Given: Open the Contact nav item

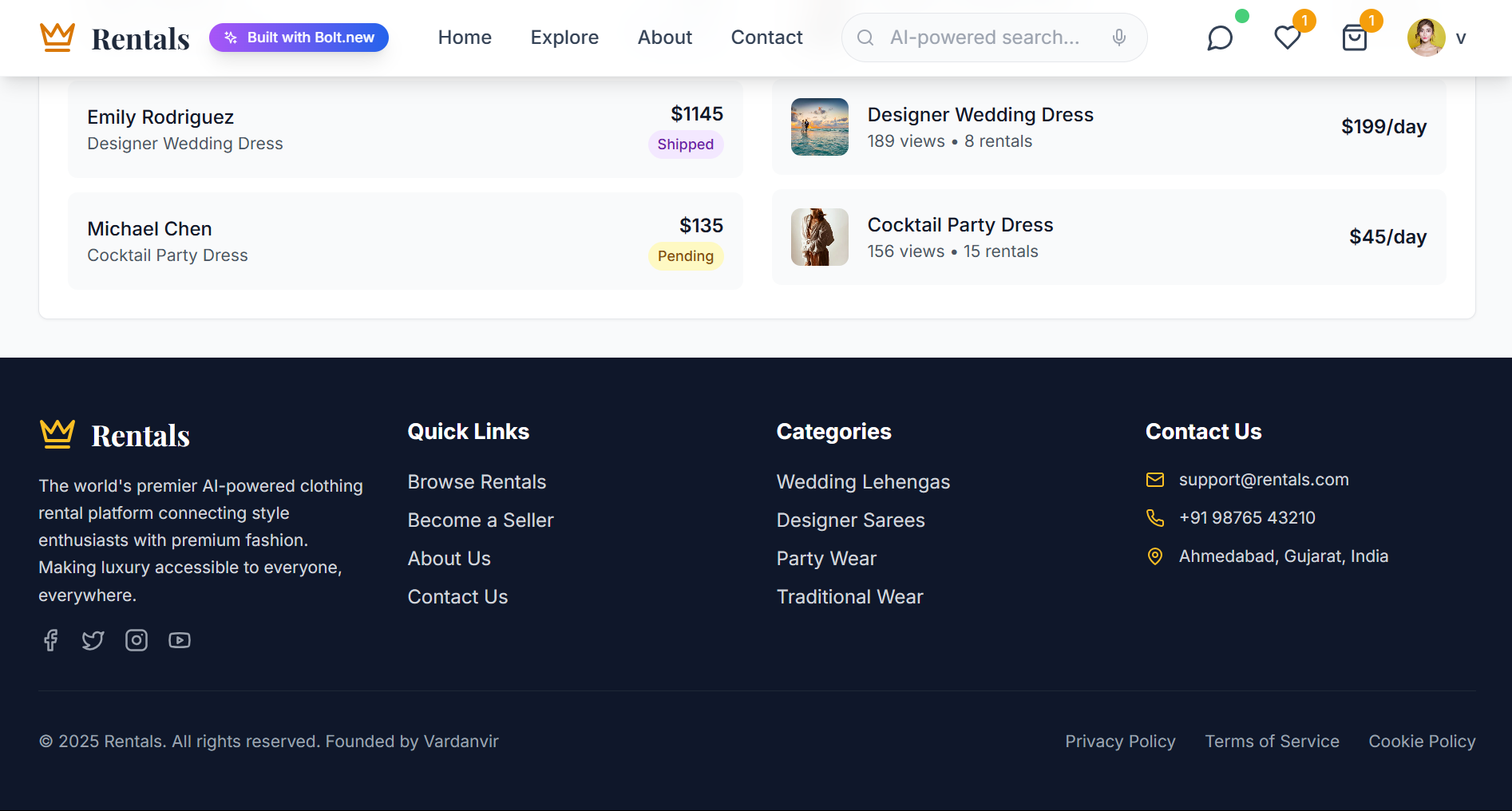Looking at the screenshot, I should (767, 38).
